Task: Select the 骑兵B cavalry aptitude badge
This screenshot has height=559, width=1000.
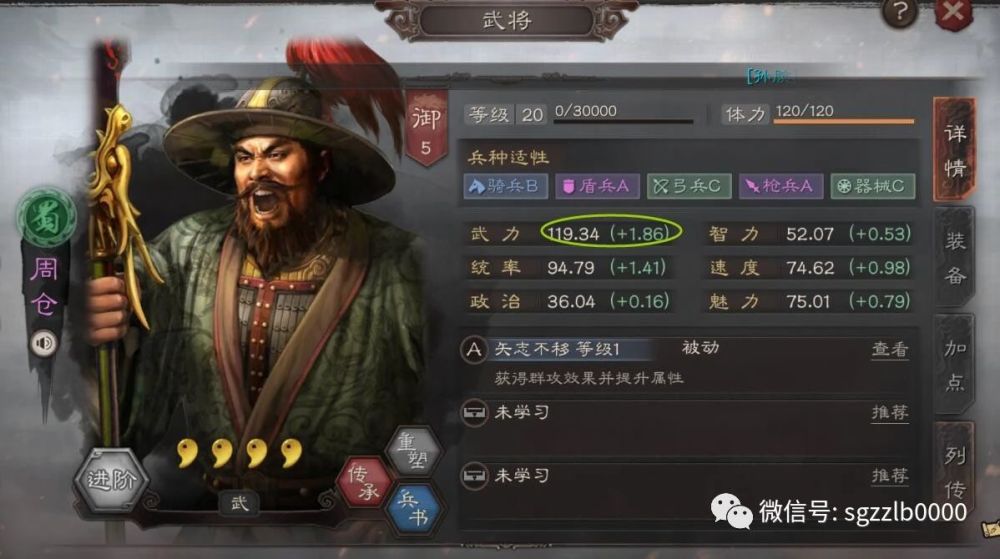Action: [505, 186]
